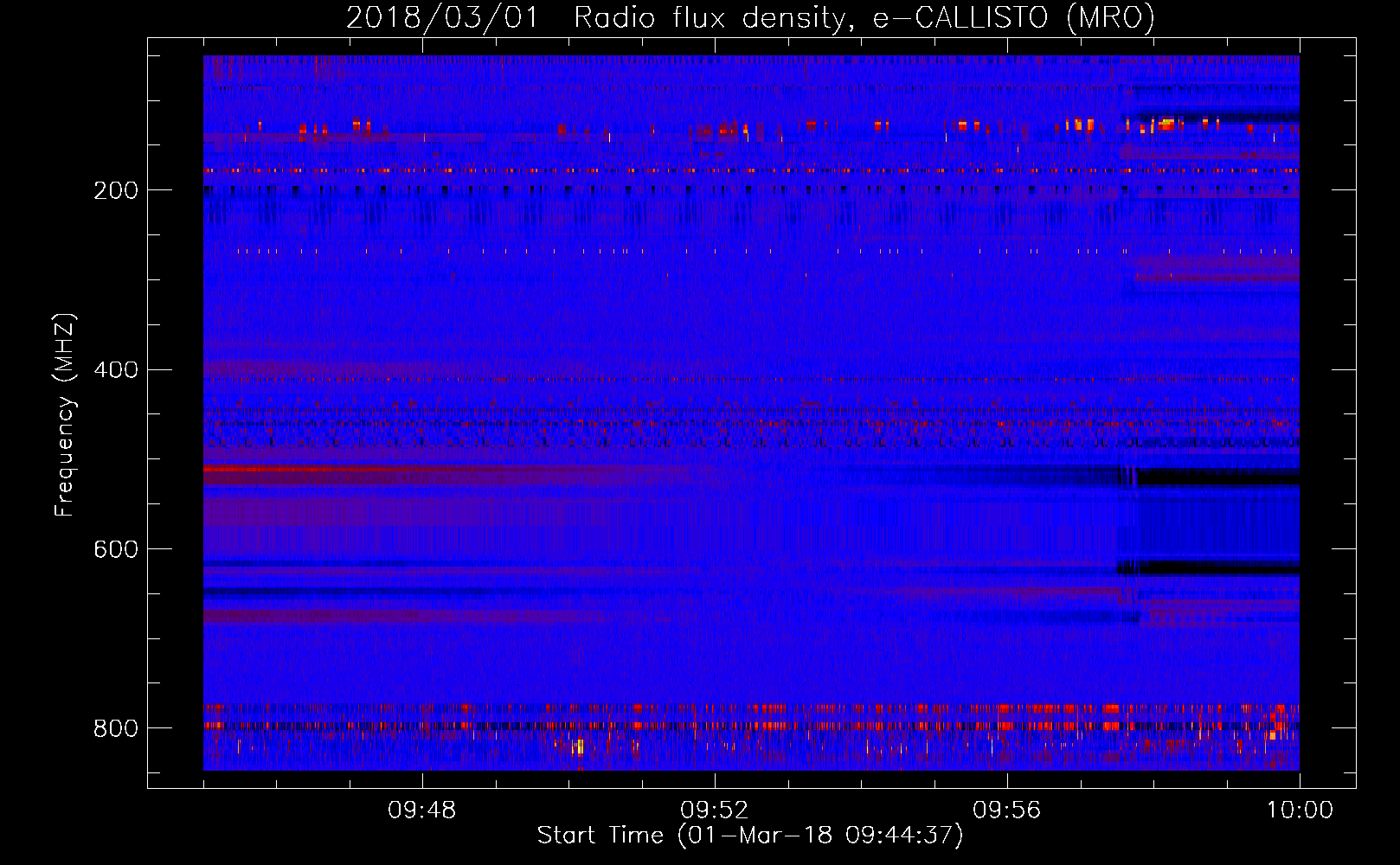Click the 'Frequency (MHZ)' axis title
Screen dimensions: 1400x865
(66, 414)
